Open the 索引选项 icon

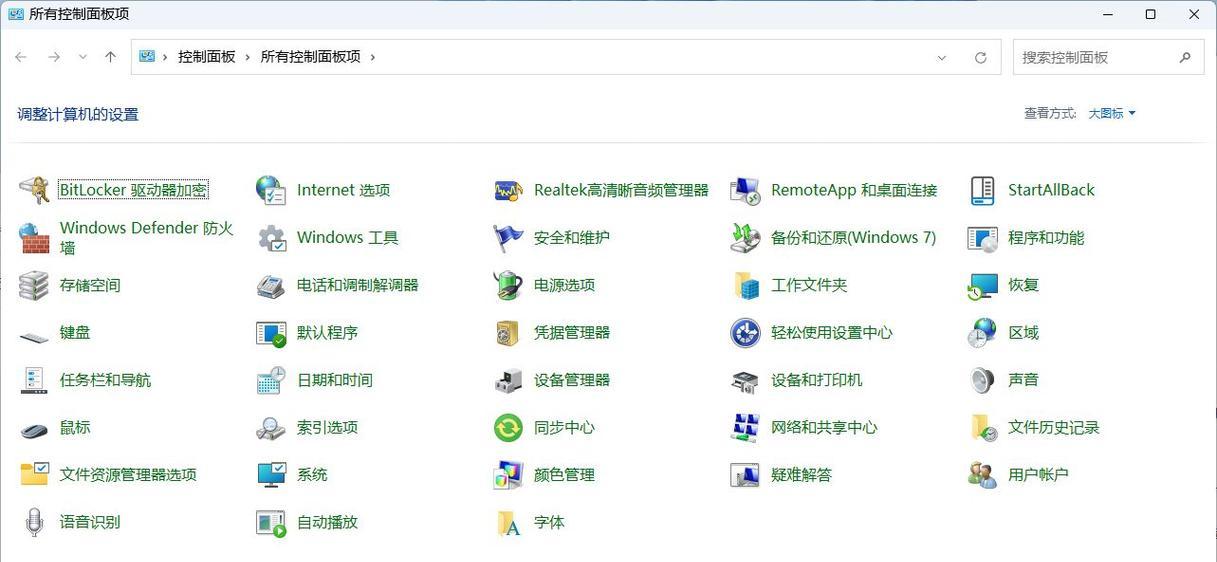(271, 428)
